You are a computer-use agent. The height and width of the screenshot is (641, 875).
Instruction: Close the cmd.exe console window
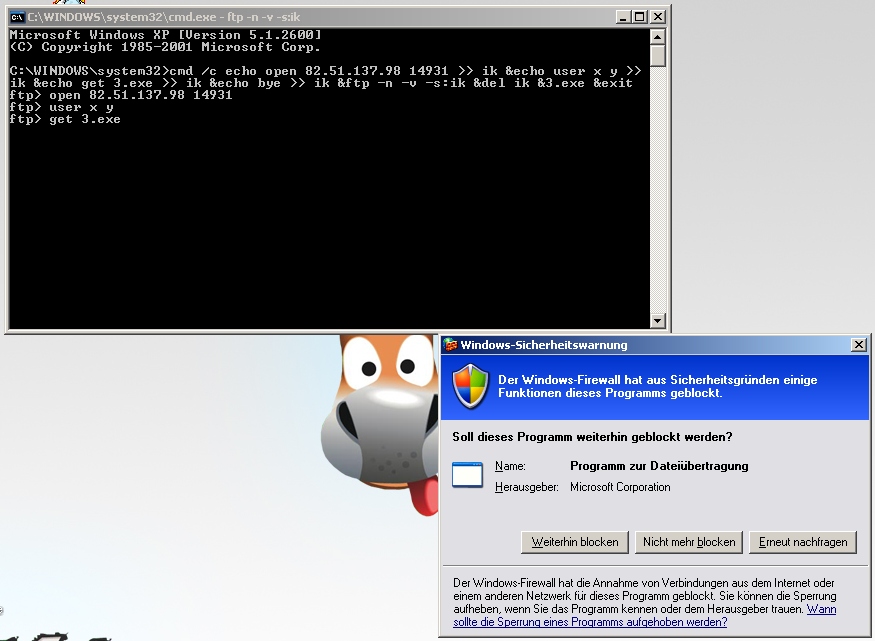[658, 17]
